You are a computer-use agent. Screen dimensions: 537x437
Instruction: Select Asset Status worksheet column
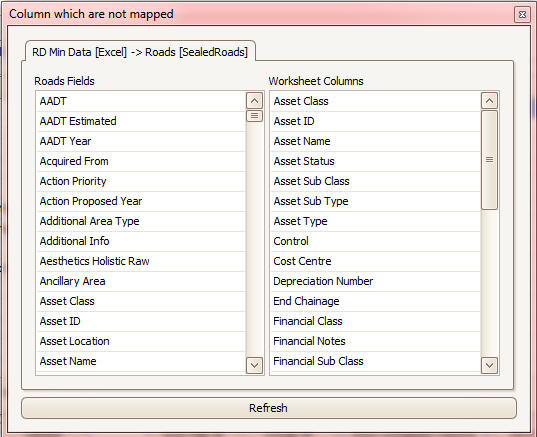(x=376, y=161)
